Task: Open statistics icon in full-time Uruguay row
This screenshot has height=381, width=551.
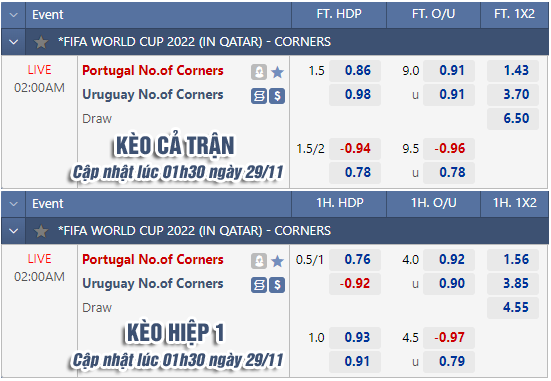Action: pos(259,96)
